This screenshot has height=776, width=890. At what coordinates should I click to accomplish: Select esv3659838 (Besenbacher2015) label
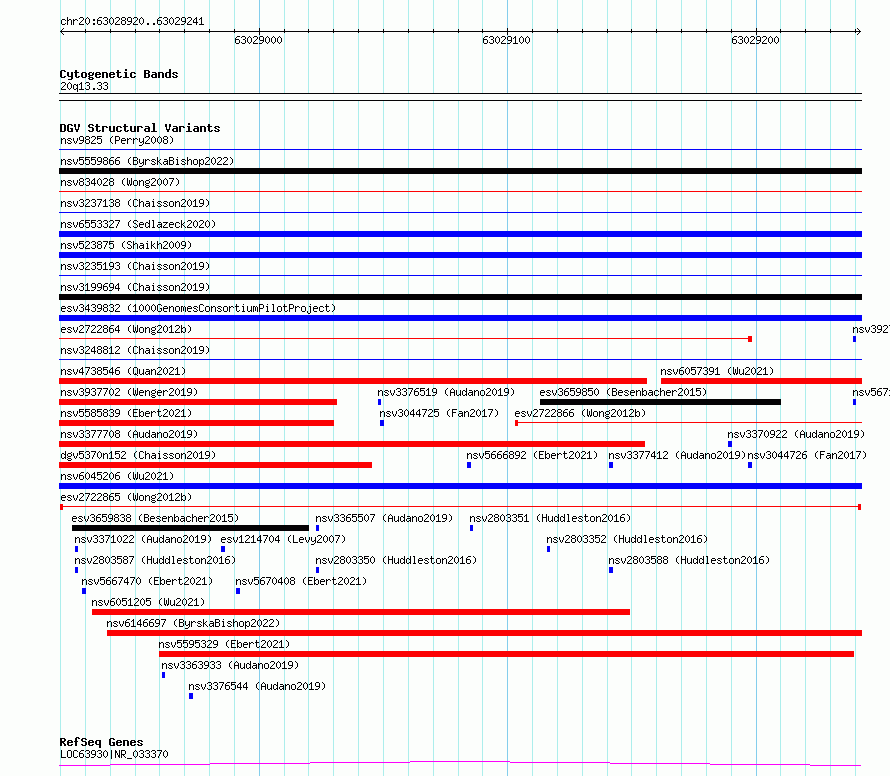[x=156, y=518]
